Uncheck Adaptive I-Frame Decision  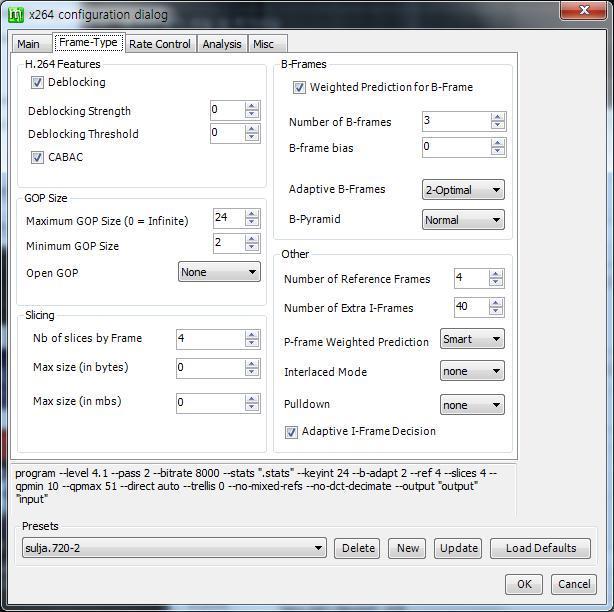pos(291,432)
